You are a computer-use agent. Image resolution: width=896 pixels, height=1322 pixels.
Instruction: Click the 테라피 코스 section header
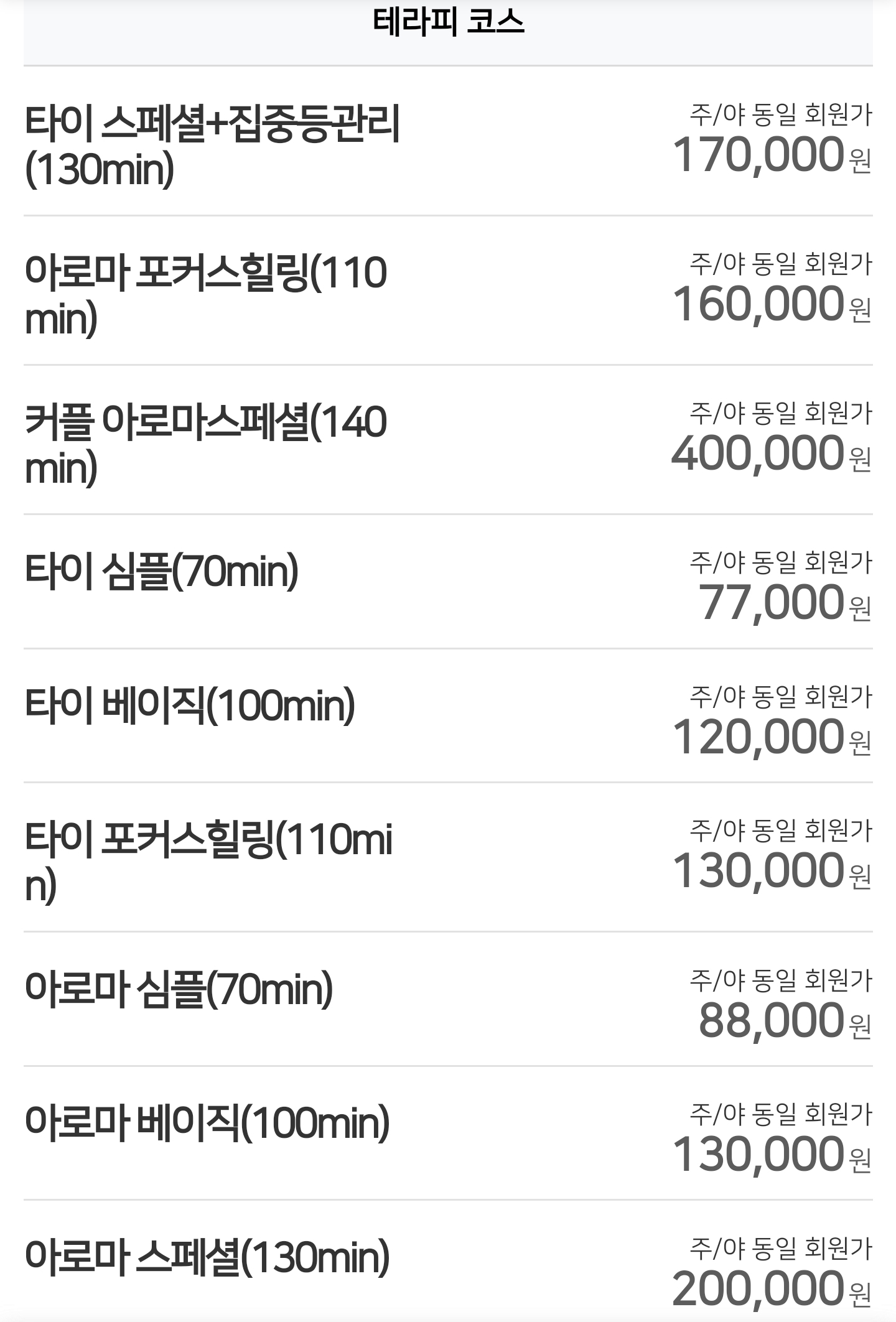448,22
